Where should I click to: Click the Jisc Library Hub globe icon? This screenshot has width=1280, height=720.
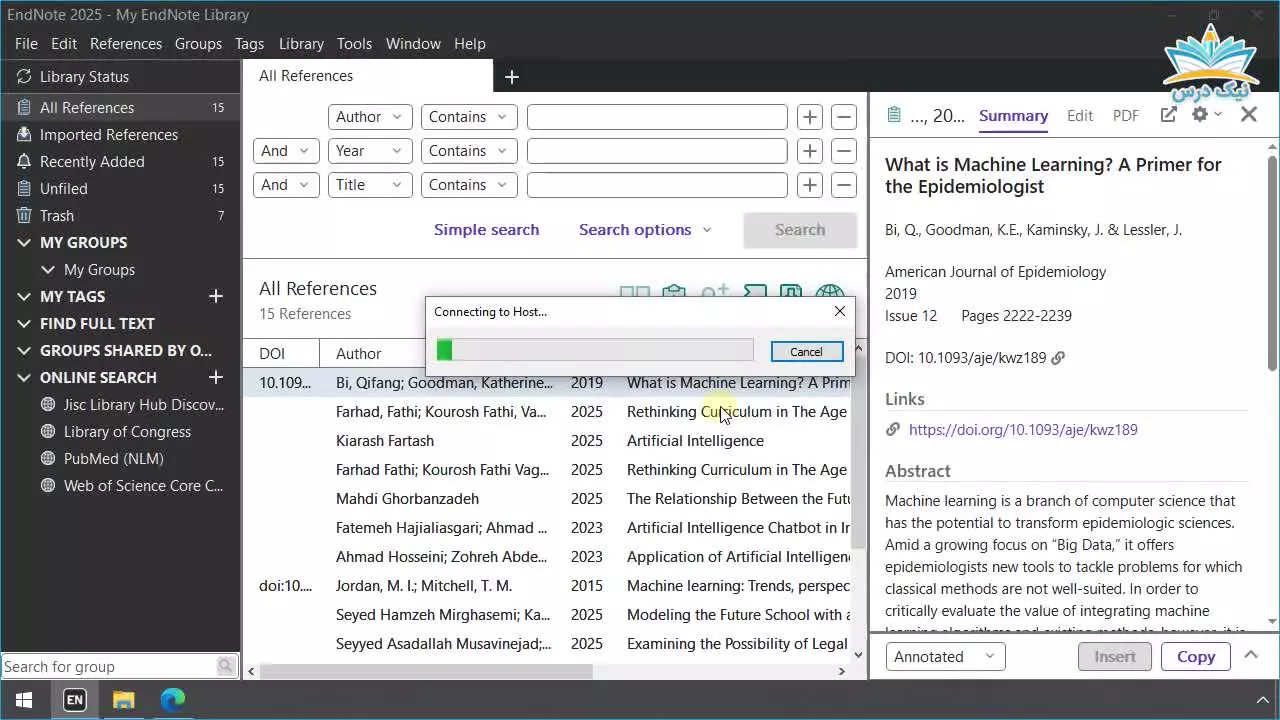point(47,405)
